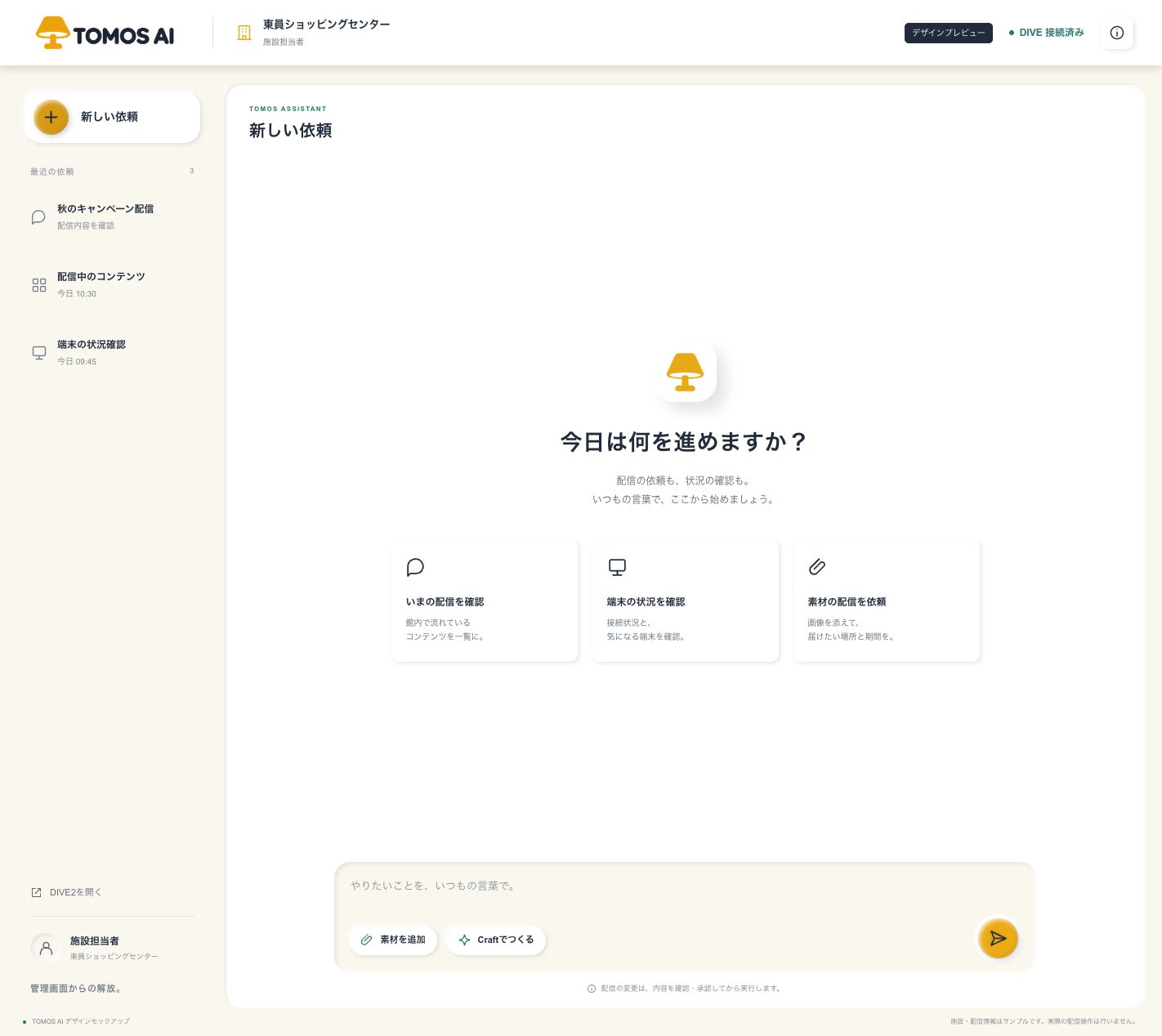Click the TOMOS AI lamp logo

click(x=105, y=33)
